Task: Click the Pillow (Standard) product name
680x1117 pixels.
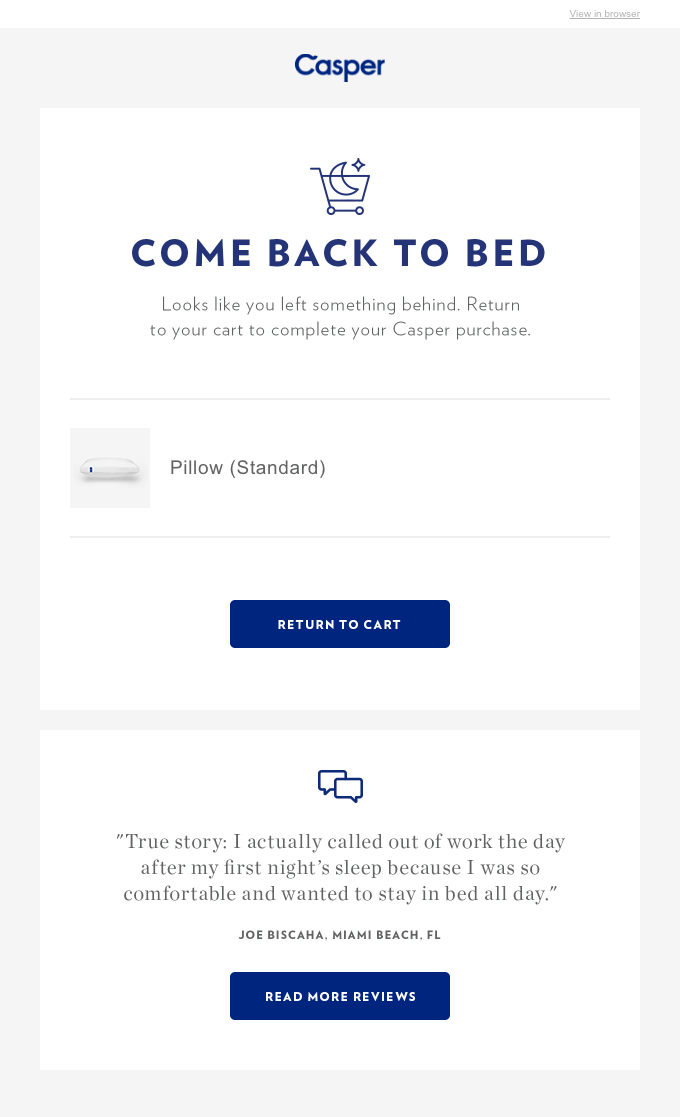Action: 248,468
